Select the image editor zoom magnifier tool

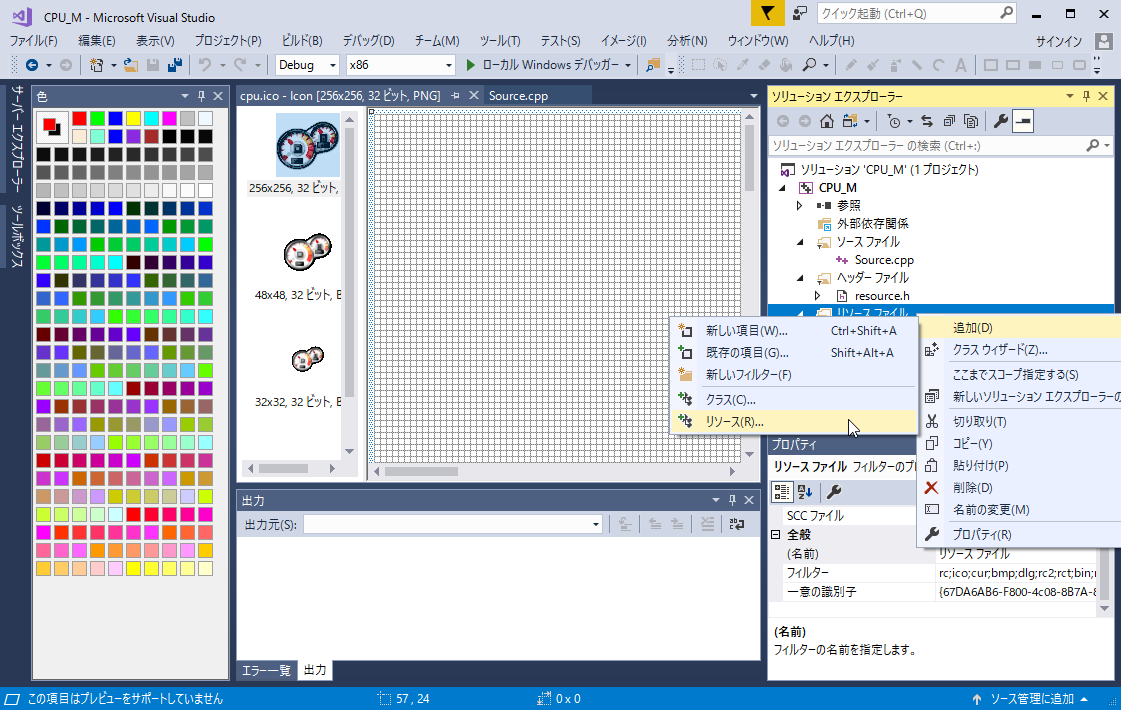coord(809,65)
